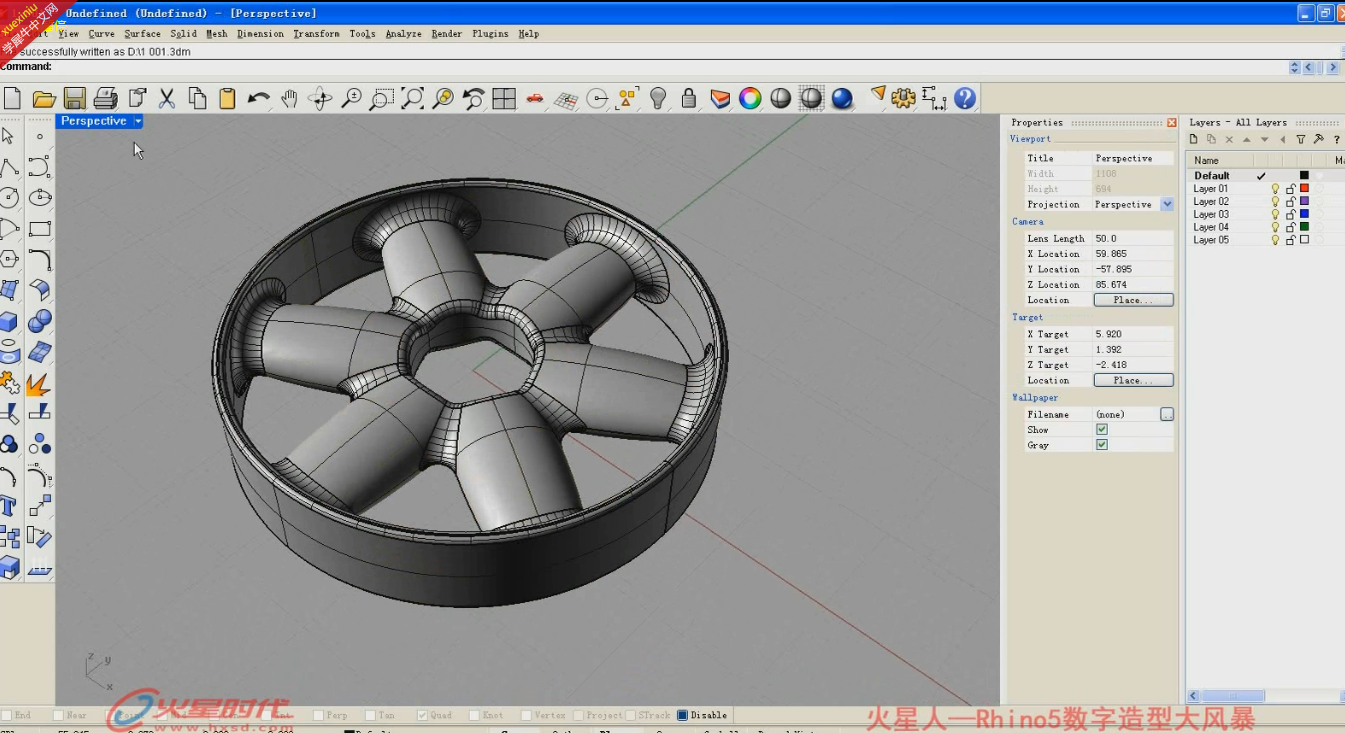The image size is (1345, 733).
Task: Click the blue Render sphere icon
Action: click(x=842, y=98)
